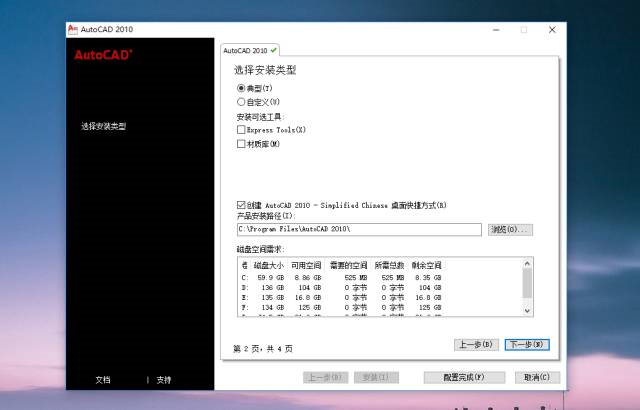
Task: Close the AutoCAD 2010 installer window
Action: [552, 30]
